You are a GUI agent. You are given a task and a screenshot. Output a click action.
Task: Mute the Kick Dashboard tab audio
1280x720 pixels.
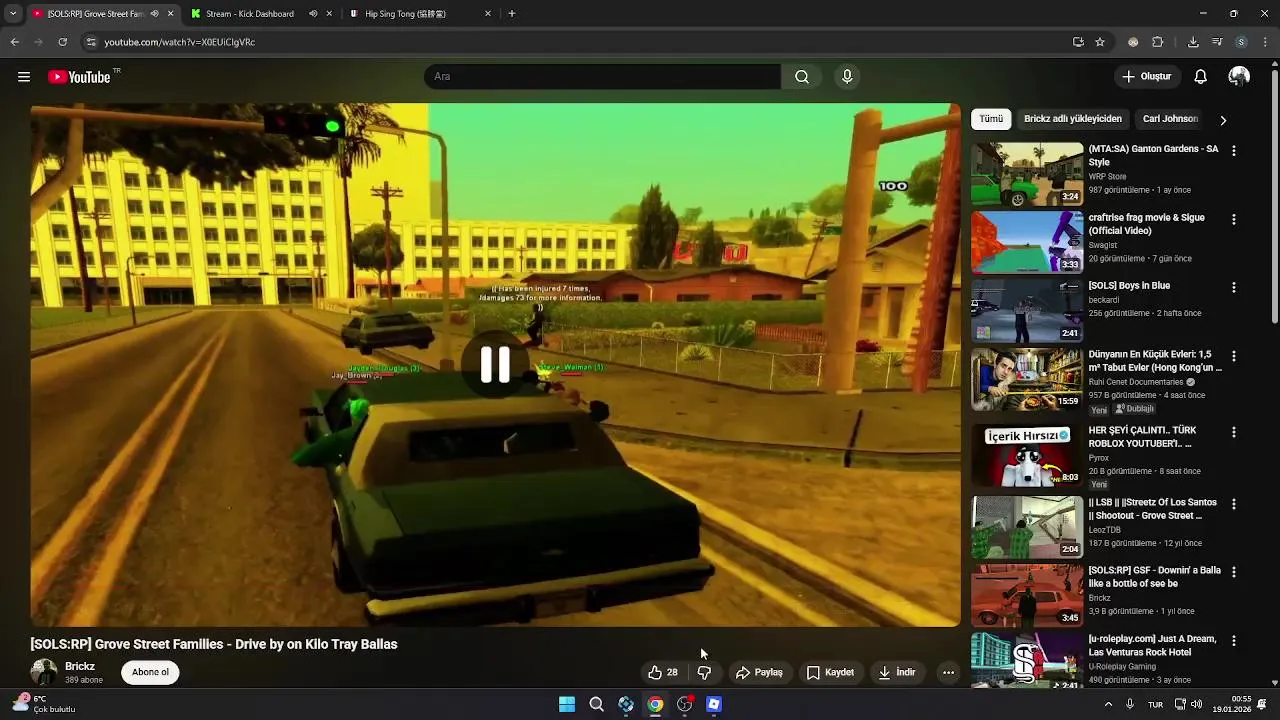[x=313, y=14]
